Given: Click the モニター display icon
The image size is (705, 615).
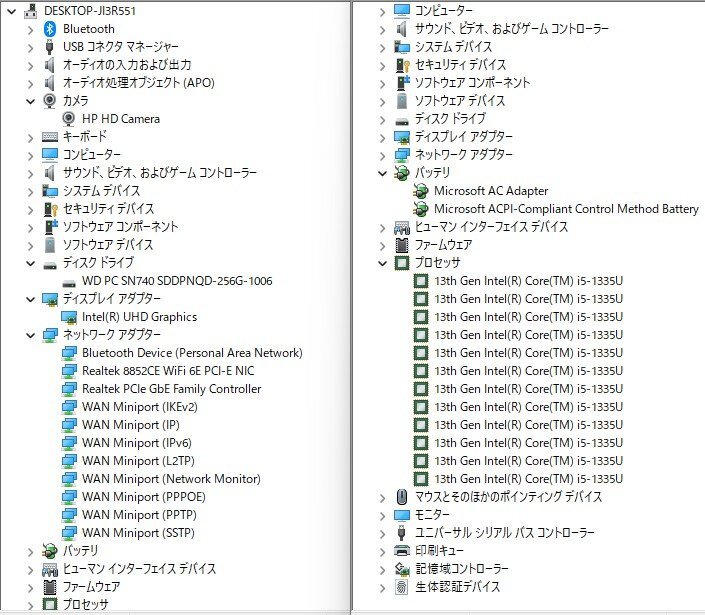Looking at the screenshot, I should [402, 515].
